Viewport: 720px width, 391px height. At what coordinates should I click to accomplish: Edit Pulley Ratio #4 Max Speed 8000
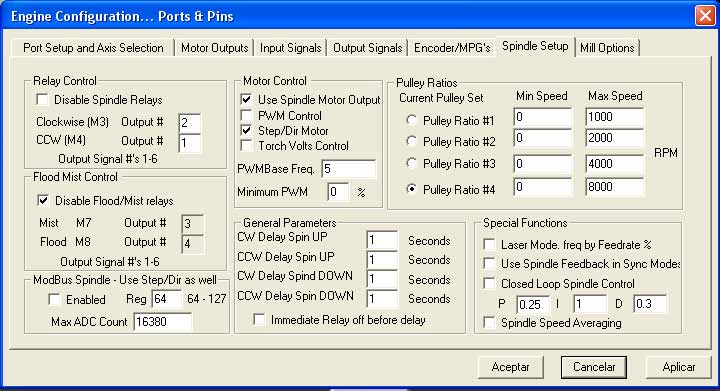(x=614, y=187)
